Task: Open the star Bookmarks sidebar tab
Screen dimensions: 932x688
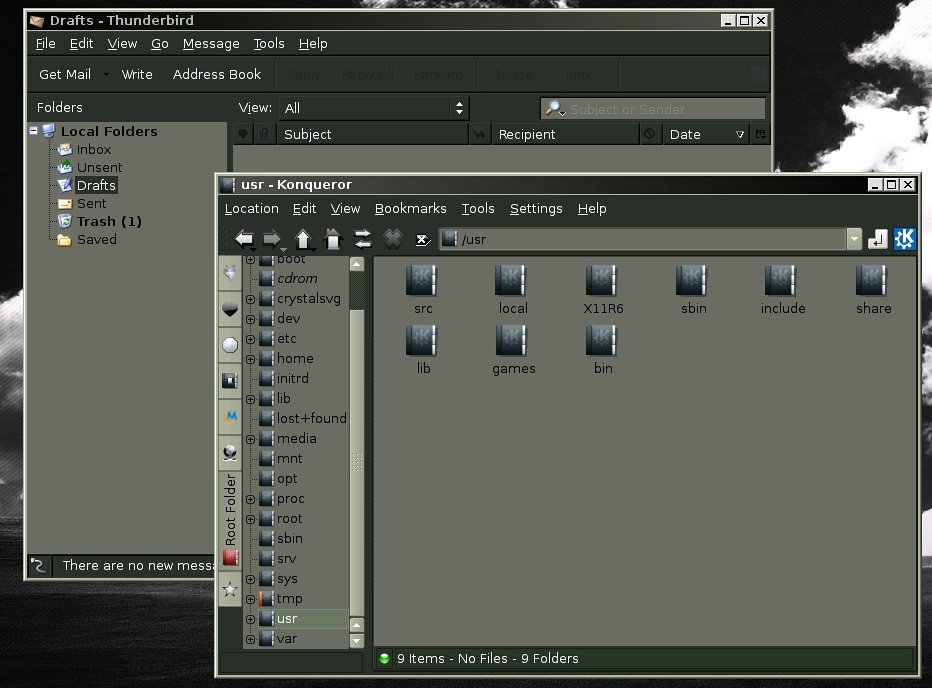Action: click(230, 589)
